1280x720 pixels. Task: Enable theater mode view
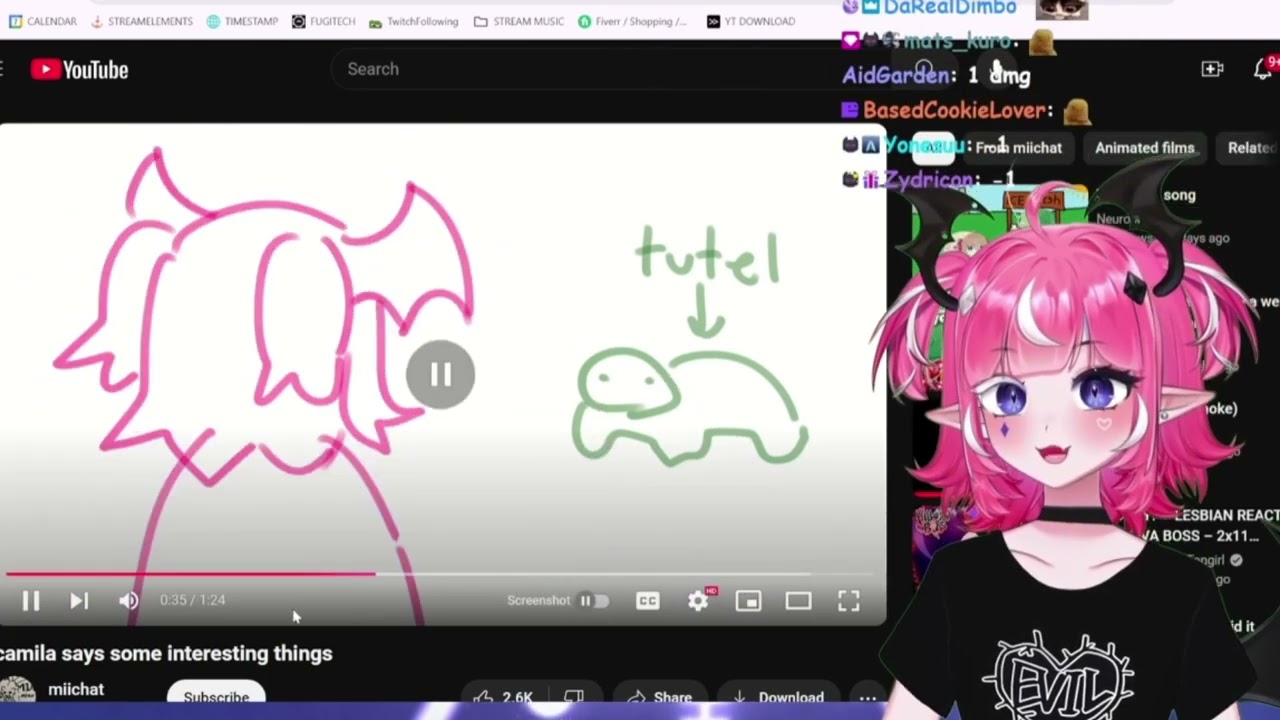pyautogui.click(x=798, y=600)
